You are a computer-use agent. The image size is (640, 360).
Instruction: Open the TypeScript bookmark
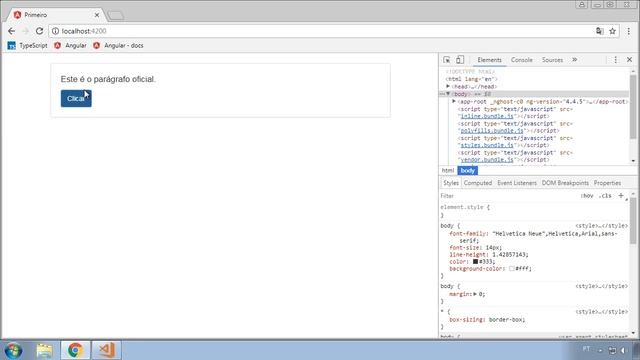(x=27, y=46)
